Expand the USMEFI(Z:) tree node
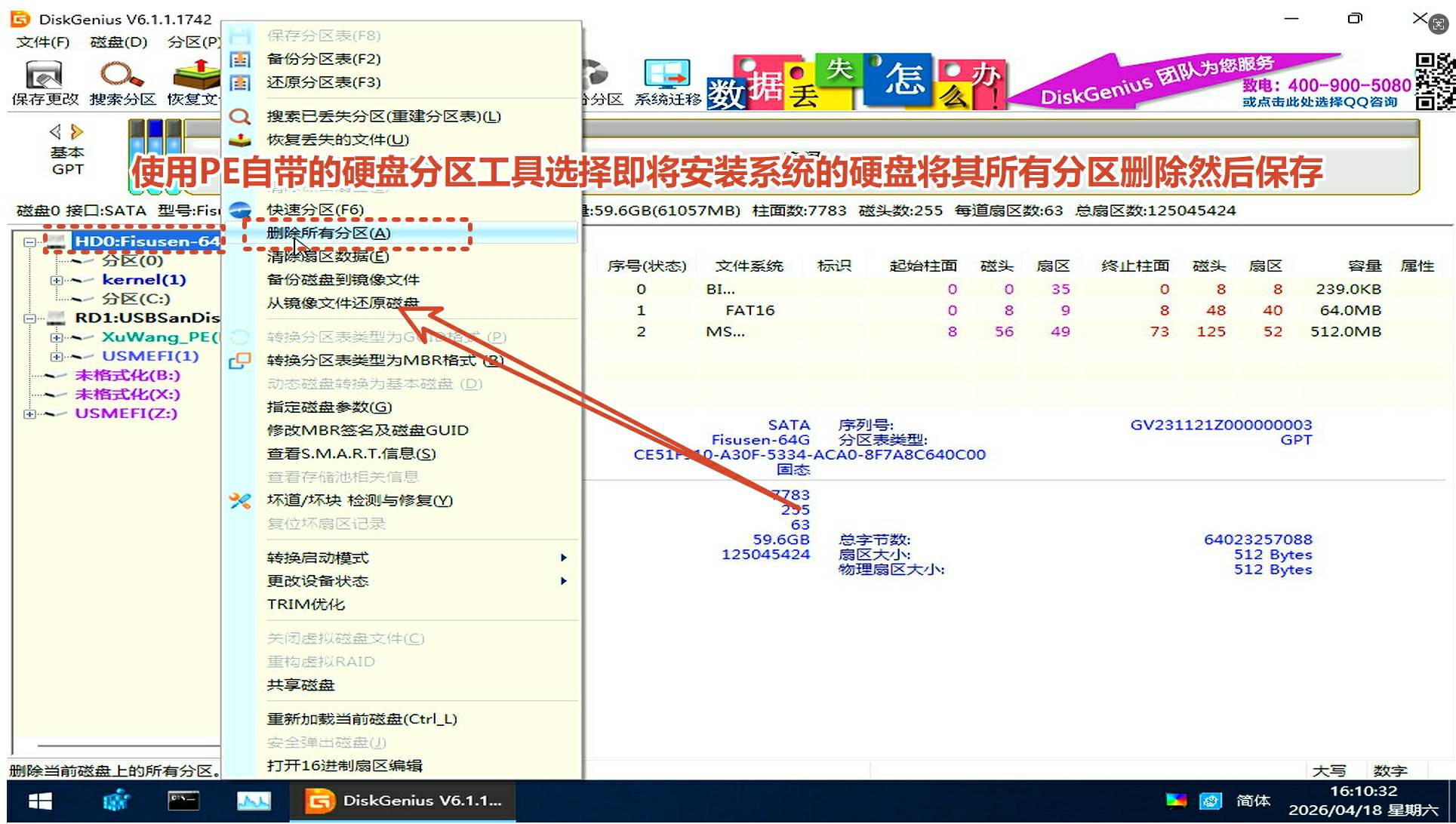Image resolution: width=1456 pixels, height=824 pixels. pyautogui.click(x=29, y=414)
